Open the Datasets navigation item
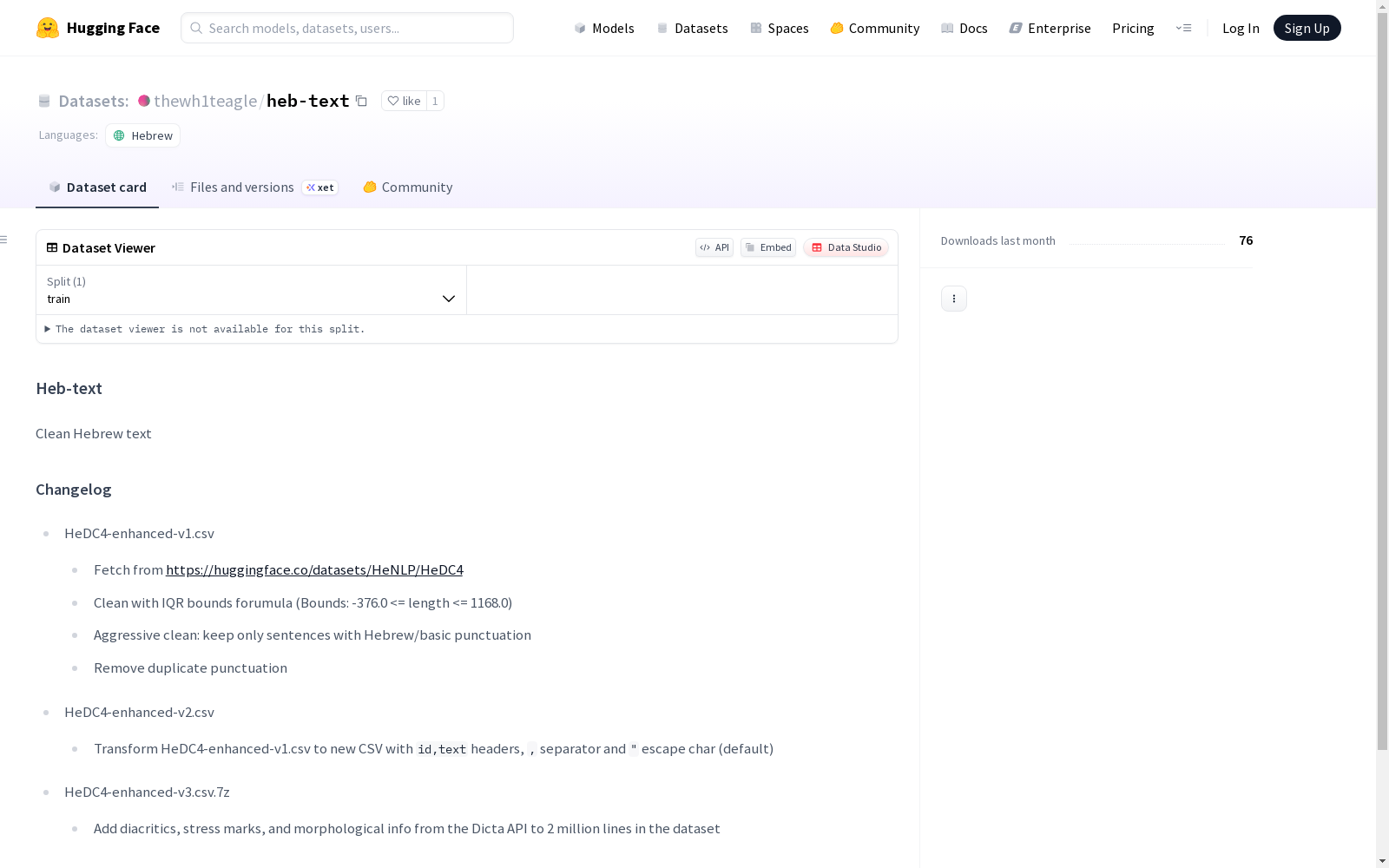Image resolution: width=1389 pixels, height=868 pixels. (692, 28)
